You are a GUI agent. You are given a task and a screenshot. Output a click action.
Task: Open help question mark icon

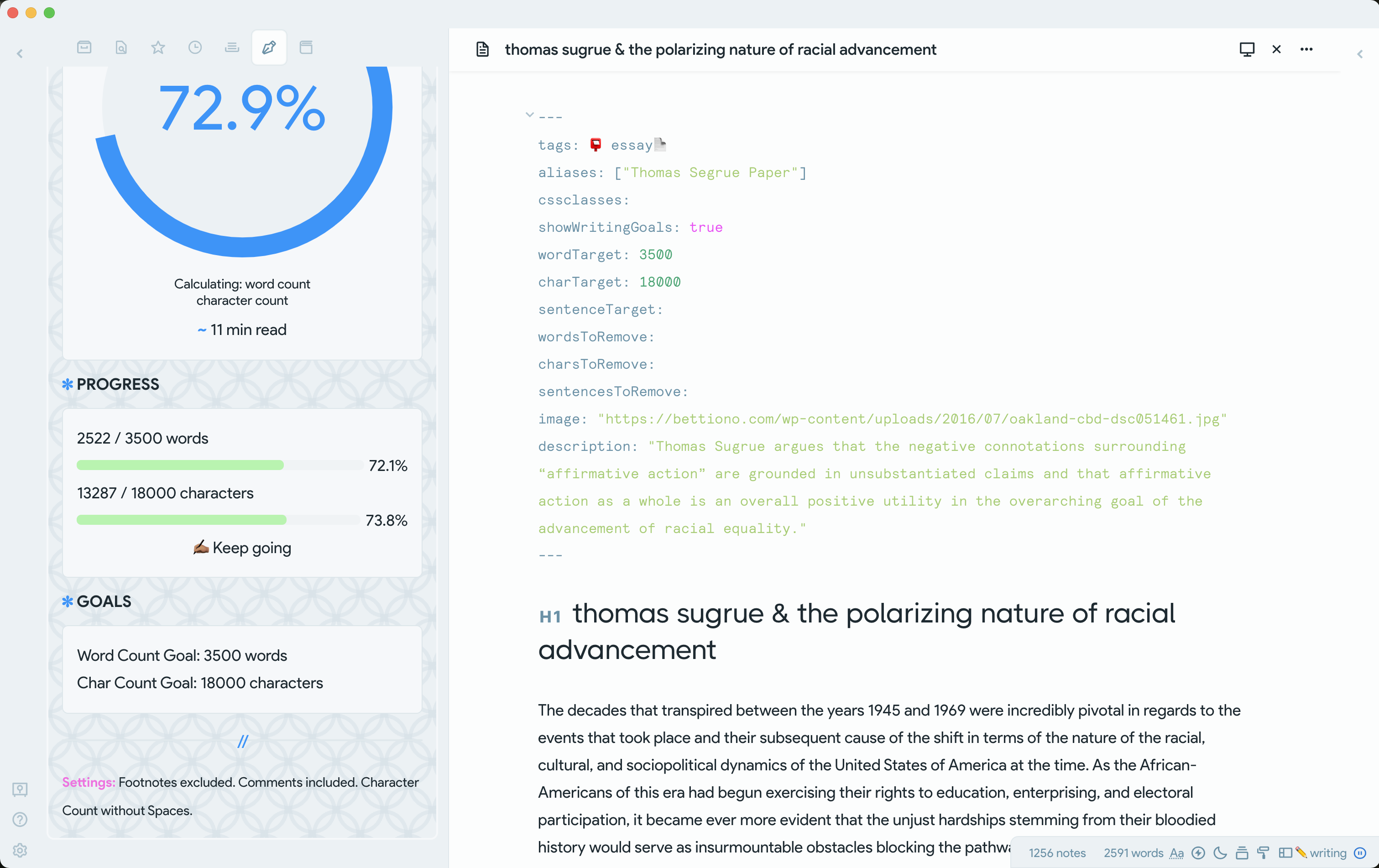(20, 820)
